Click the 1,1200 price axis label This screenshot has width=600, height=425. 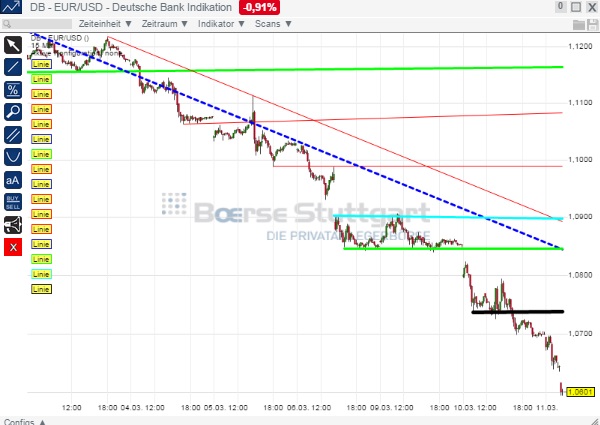[x=580, y=46]
